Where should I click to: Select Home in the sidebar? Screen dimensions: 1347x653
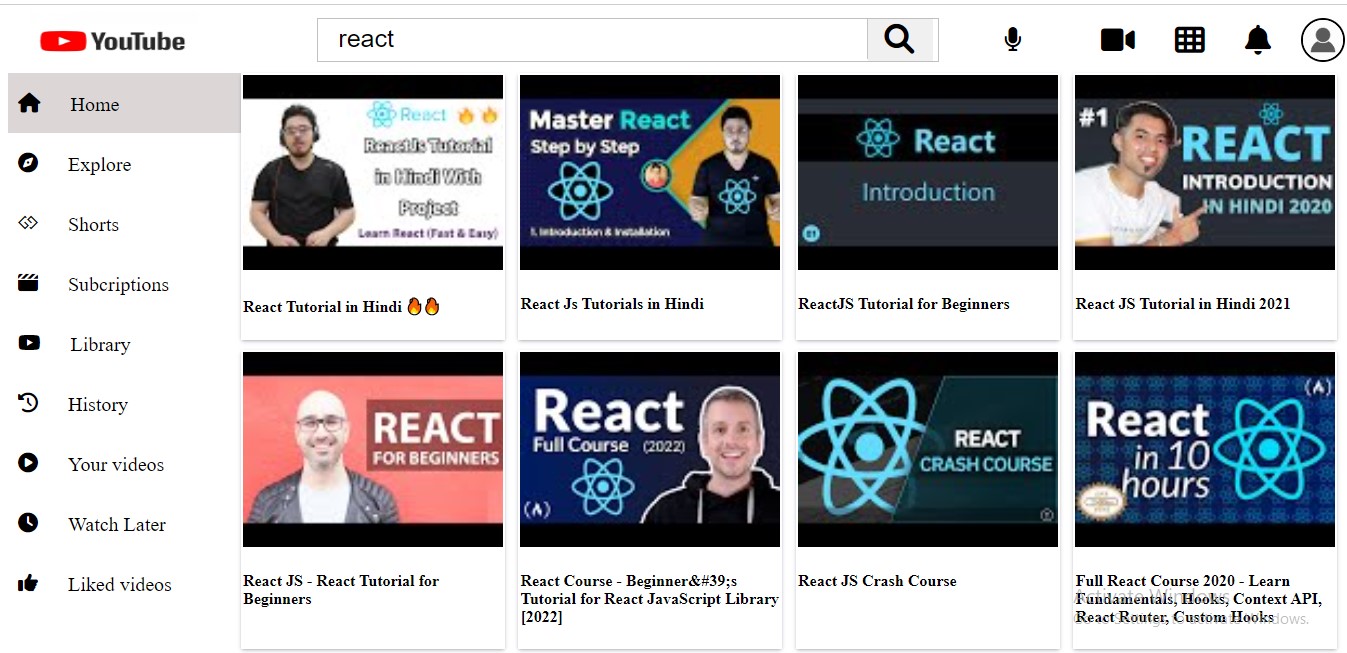(x=94, y=105)
